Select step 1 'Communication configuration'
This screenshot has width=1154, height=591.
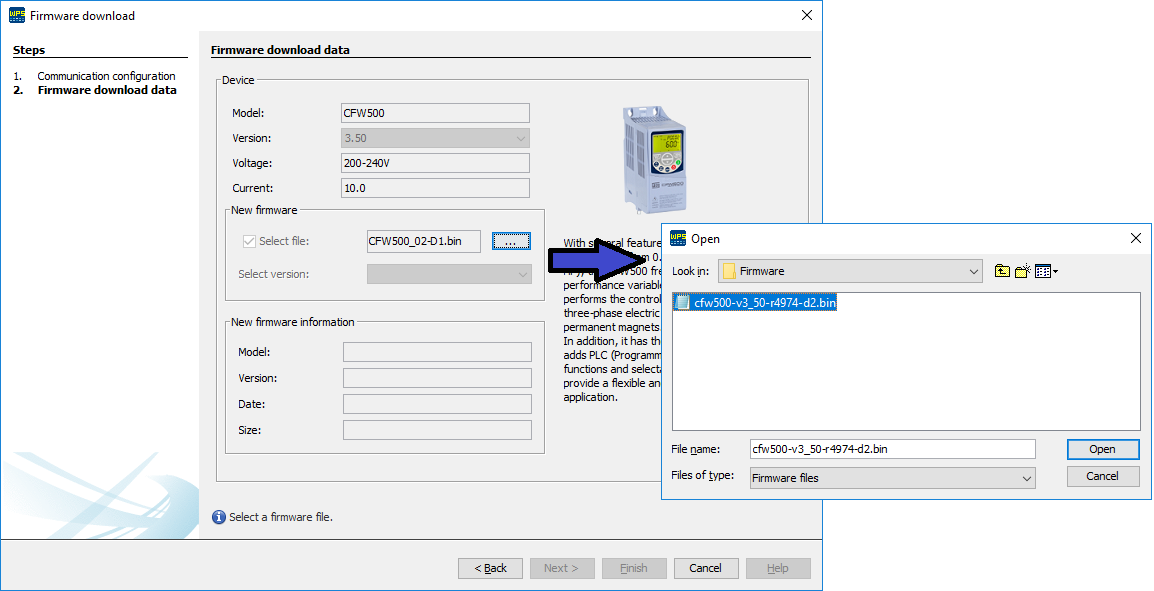tap(106, 75)
